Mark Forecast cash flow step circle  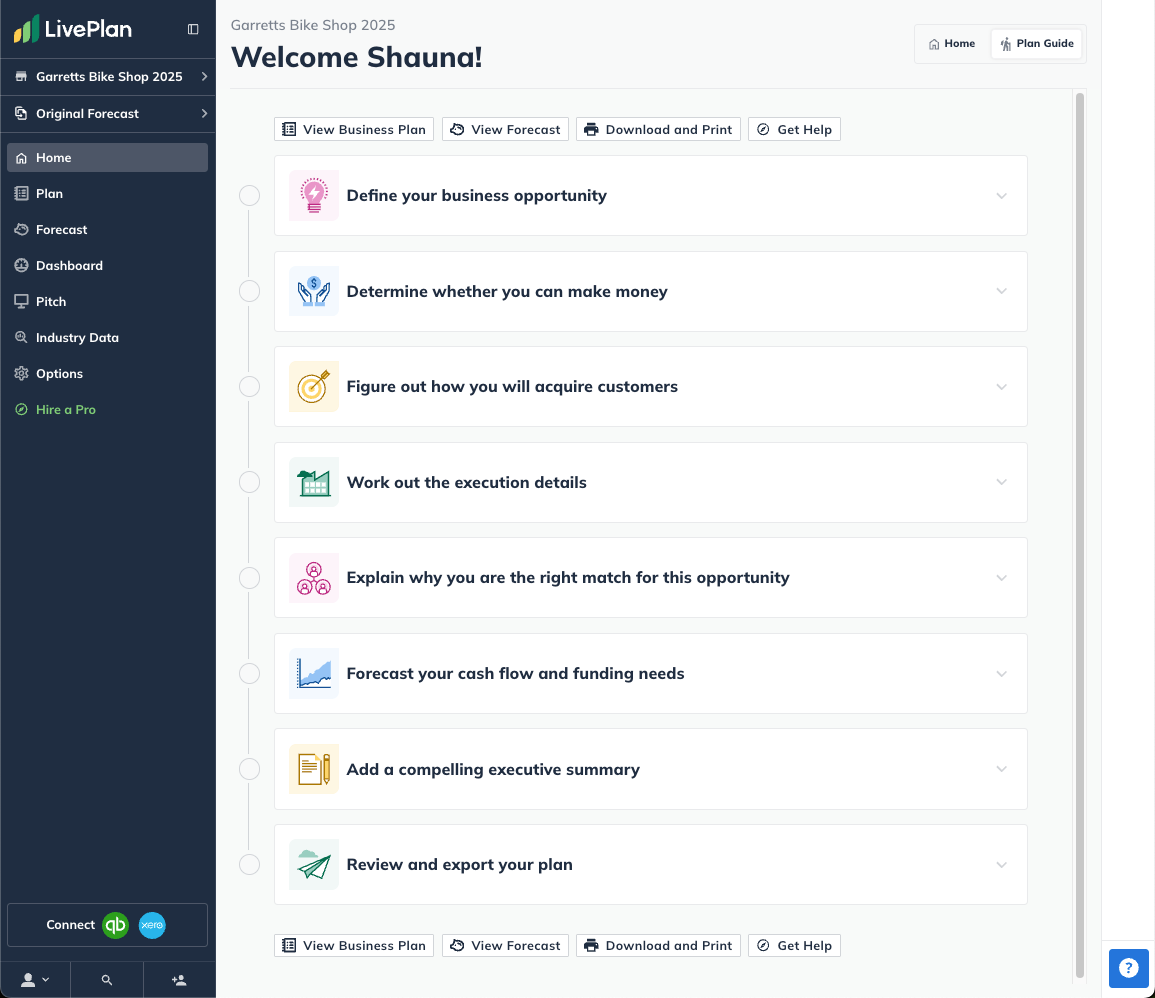tap(250, 673)
